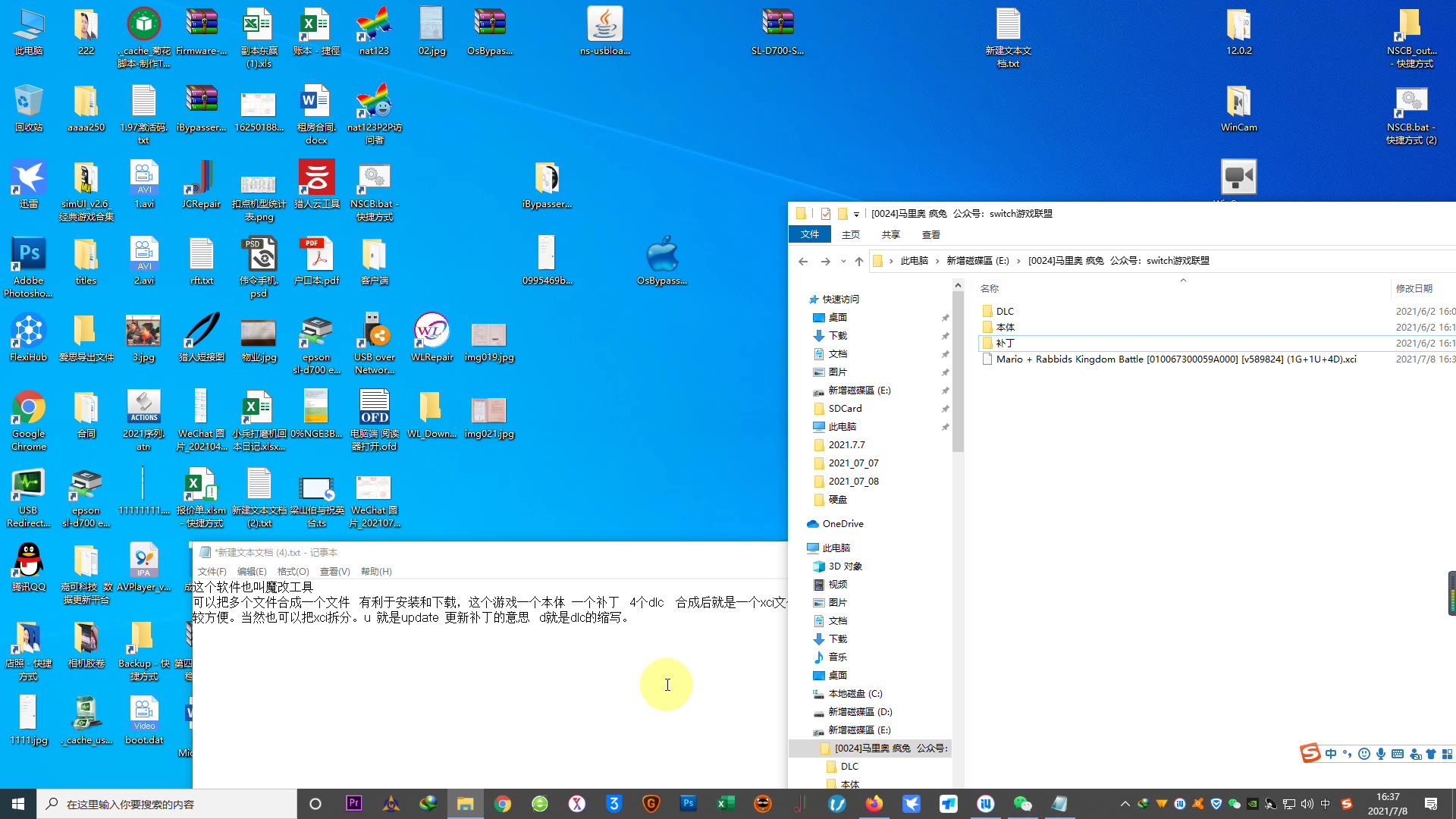Image resolution: width=1456 pixels, height=819 pixels.
Task: Click the Windows Start button
Action: [18, 804]
